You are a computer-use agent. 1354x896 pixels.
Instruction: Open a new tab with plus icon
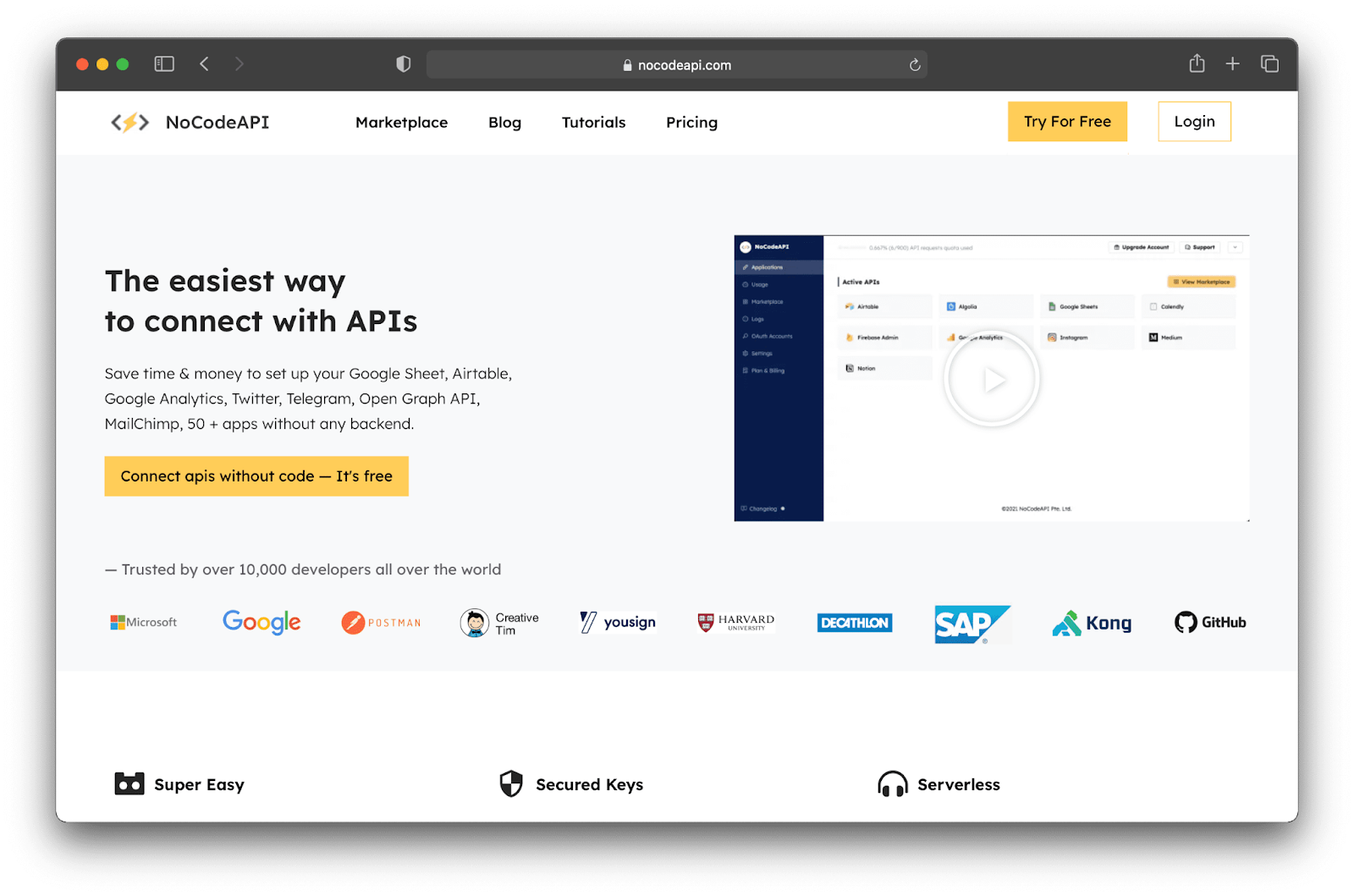[1233, 64]
